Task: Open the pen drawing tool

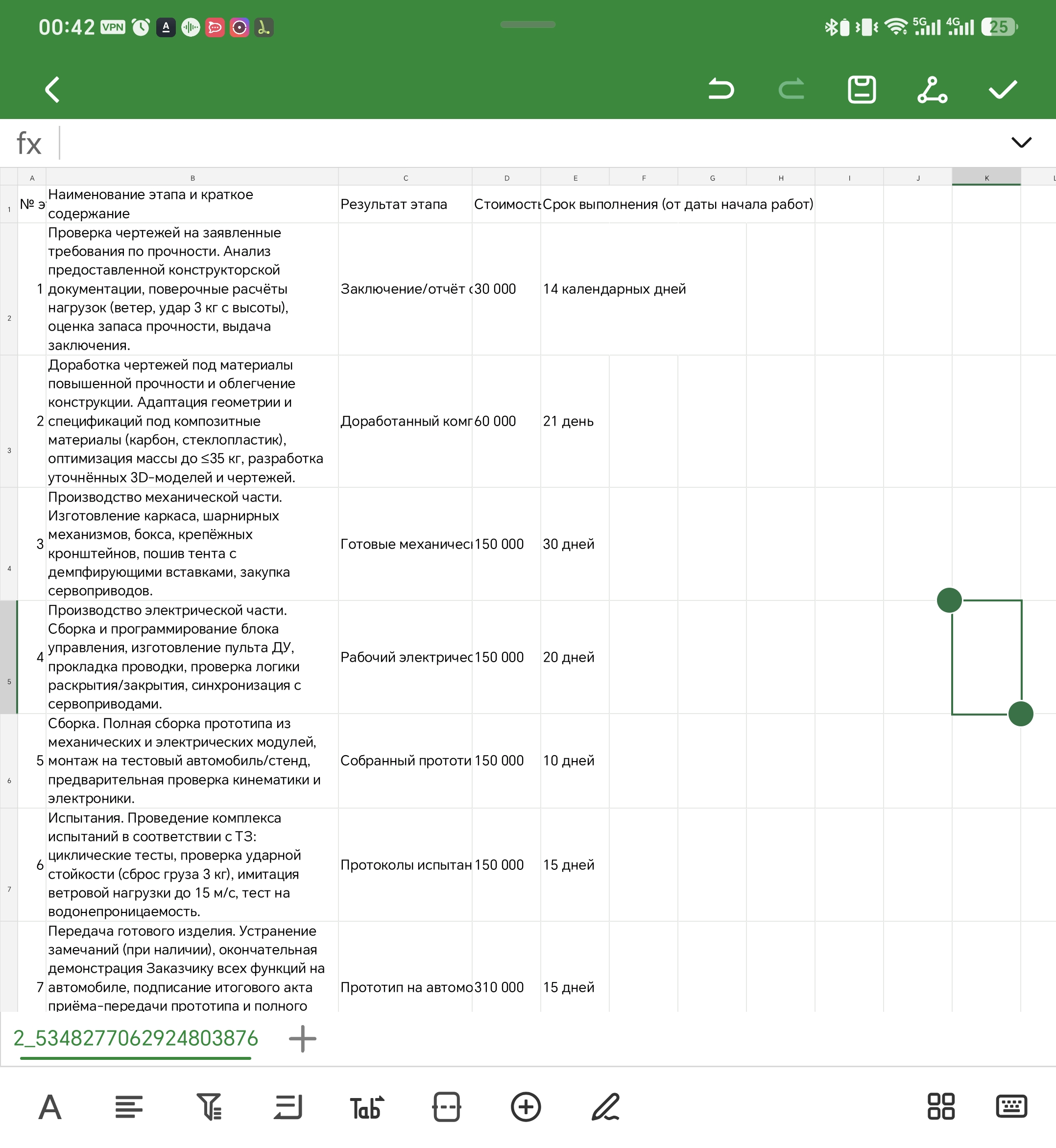Action: pyautogui.click(x=605, y=1107)
